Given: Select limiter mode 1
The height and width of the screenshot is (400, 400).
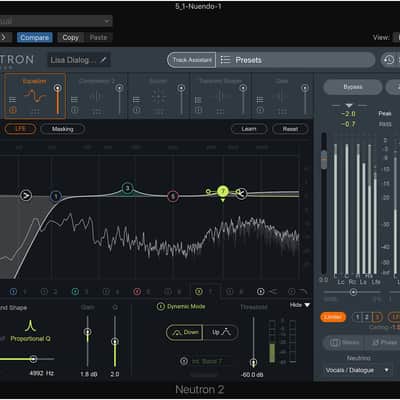Looking at the screenshot, I should pyautogui.click(x=357, y=317).
